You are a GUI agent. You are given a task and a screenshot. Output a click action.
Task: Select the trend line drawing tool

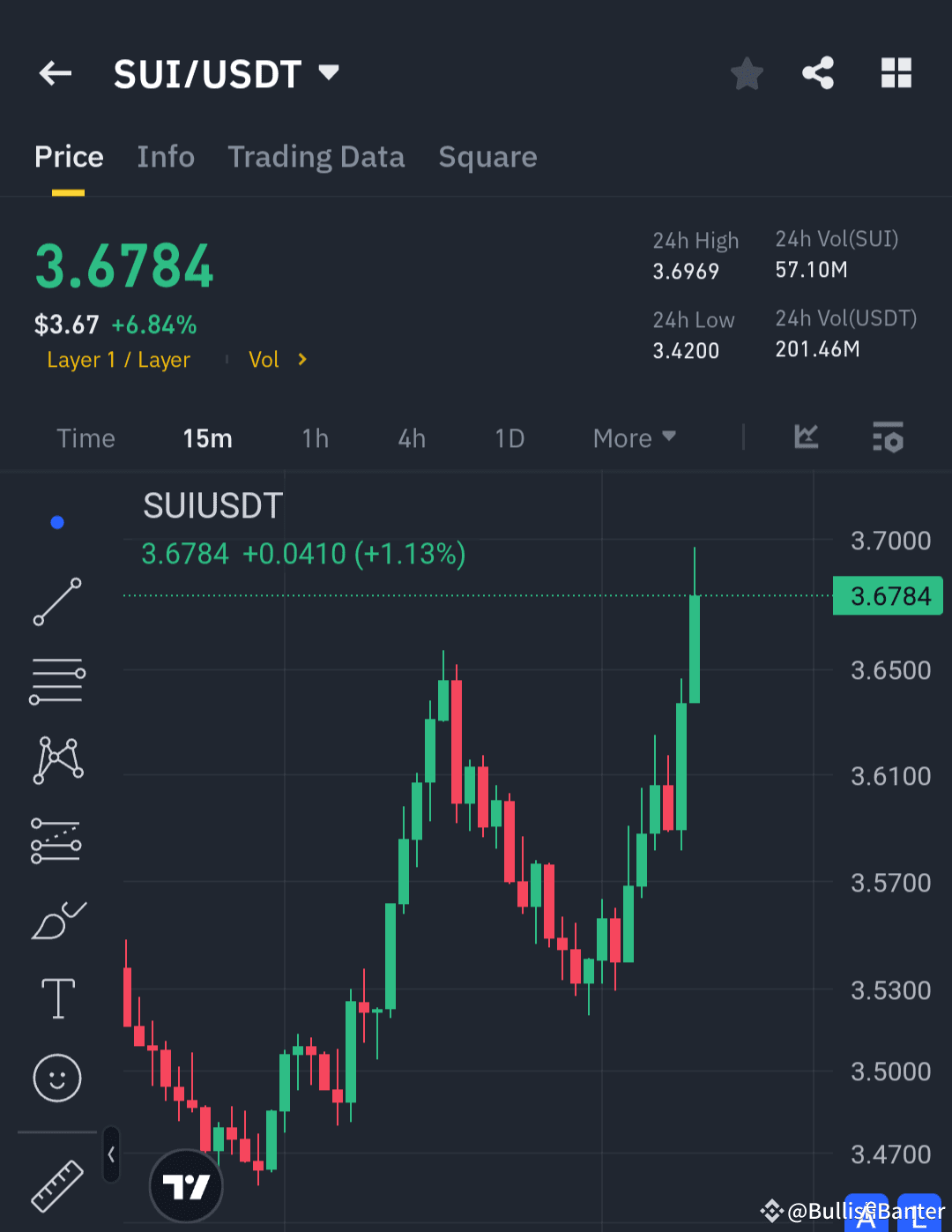[x=57, y=602]
